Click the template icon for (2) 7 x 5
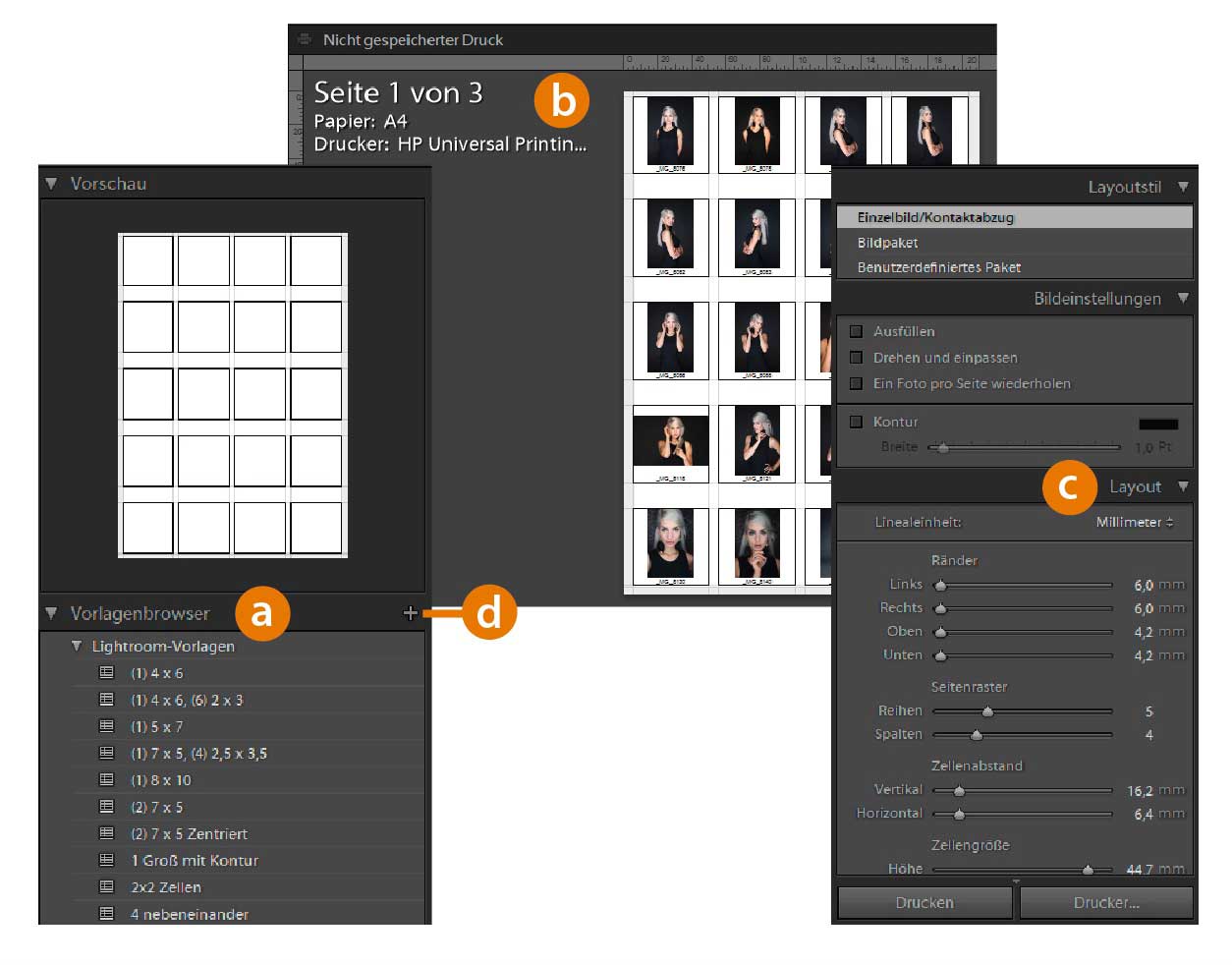This screenshot has width=1232, height=965. [106, 806]
